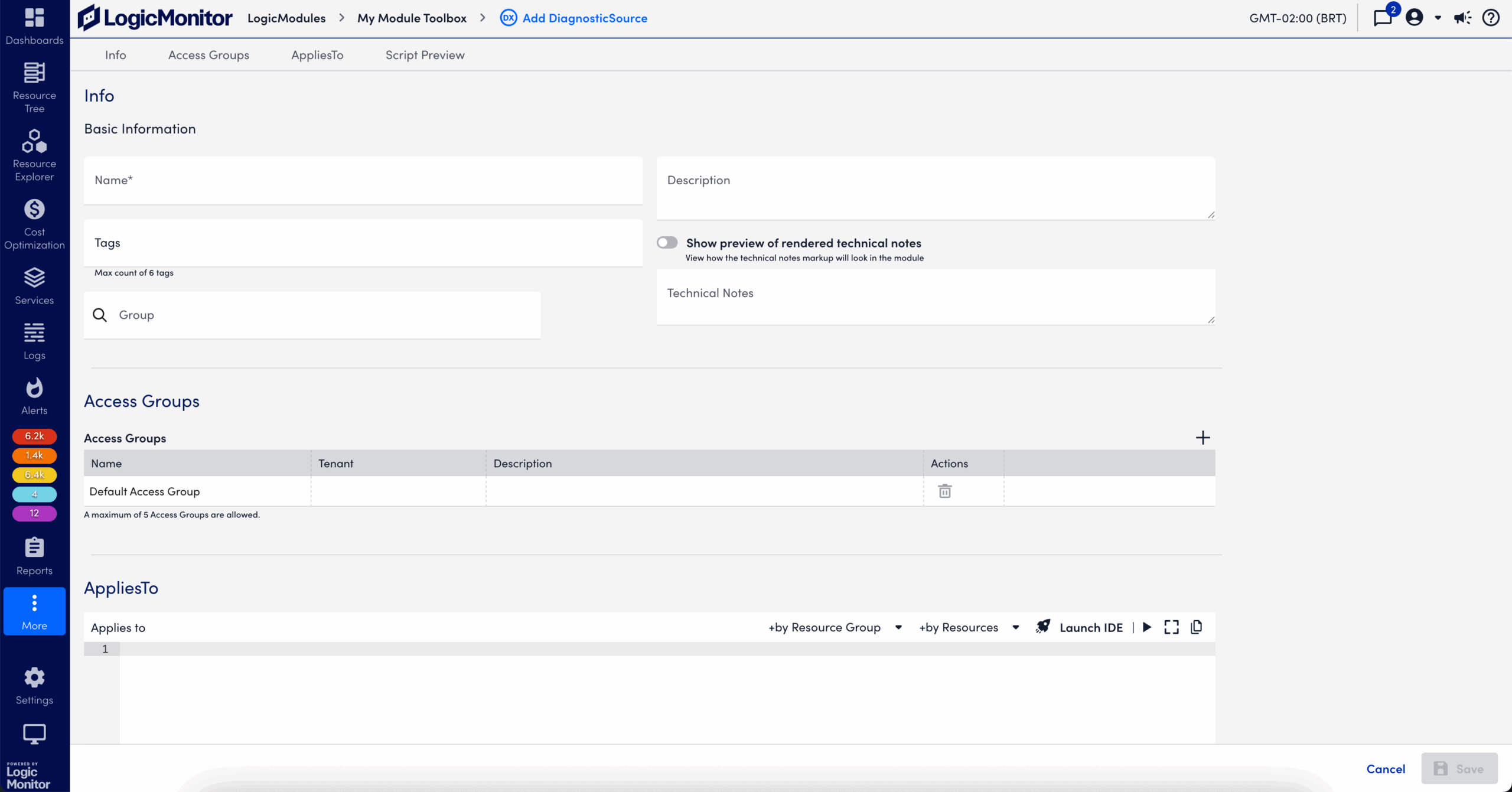The width and height of the screenshot is (1512, 792).
Task: Switch to the Script Preview tab
Action: tap(425, 54)
